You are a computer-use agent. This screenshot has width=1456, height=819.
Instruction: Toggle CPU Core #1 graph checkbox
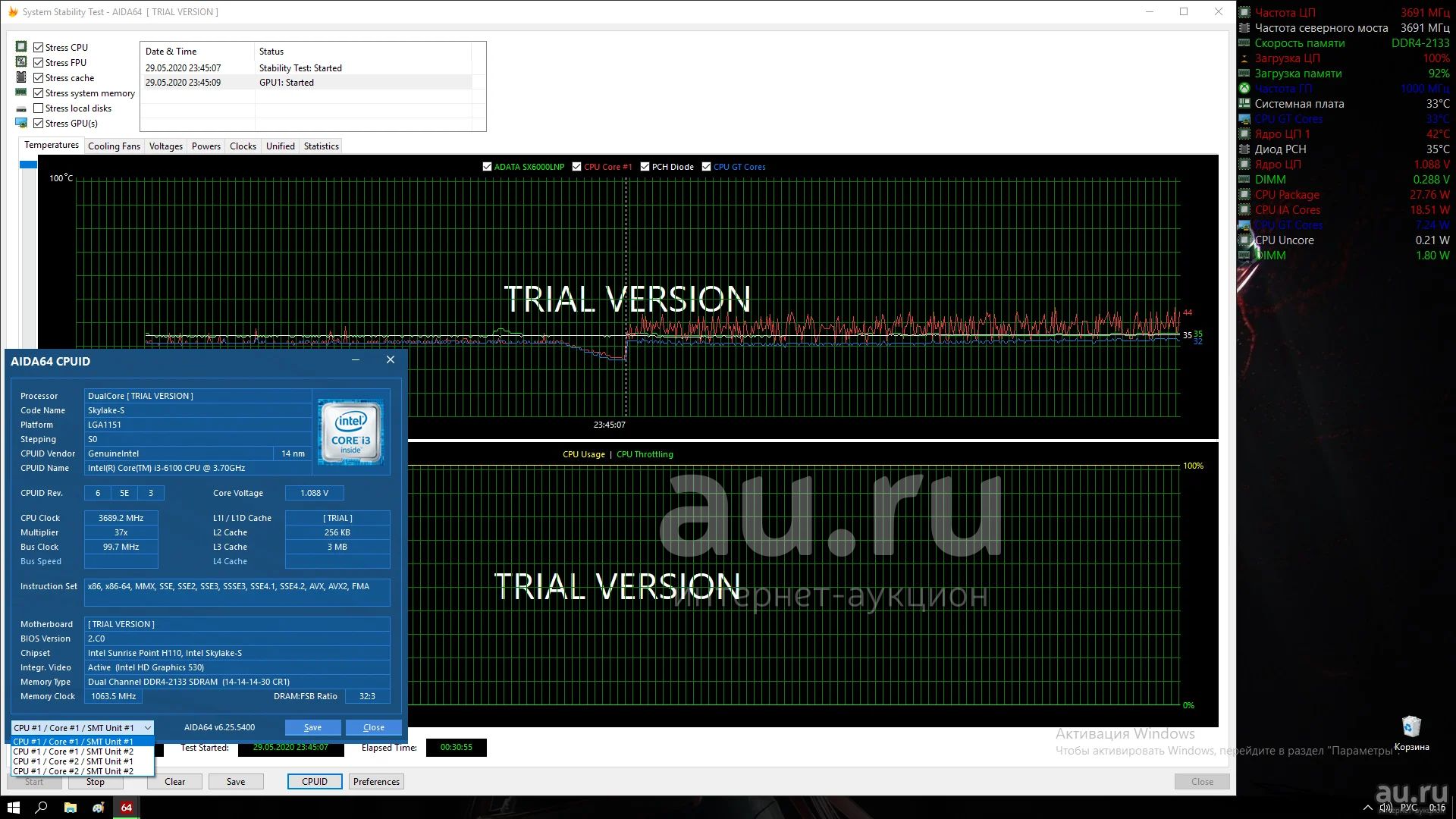tap(576, 167)
